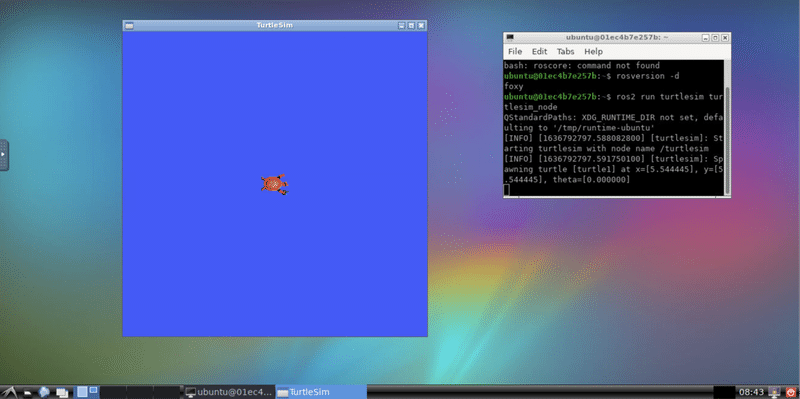Expand the left edge side panel handle
This screenshot has width=800, height=399.
pos(4,155)
